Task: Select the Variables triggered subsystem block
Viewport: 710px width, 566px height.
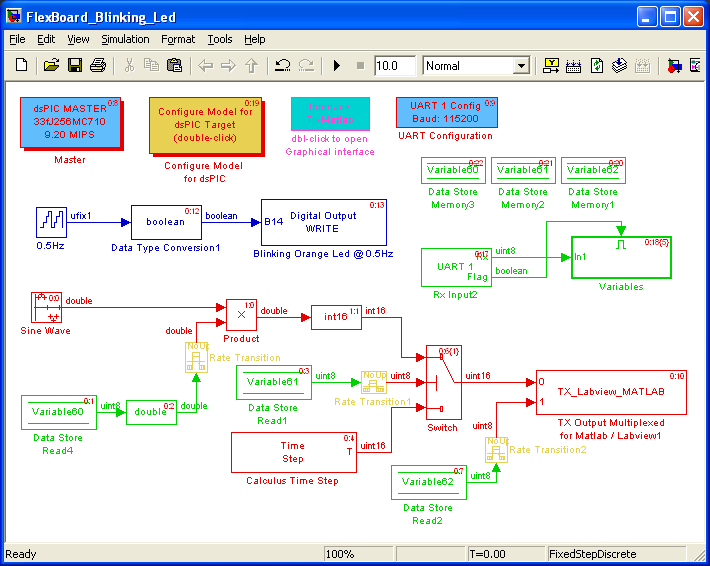Action: click(621, 257)
